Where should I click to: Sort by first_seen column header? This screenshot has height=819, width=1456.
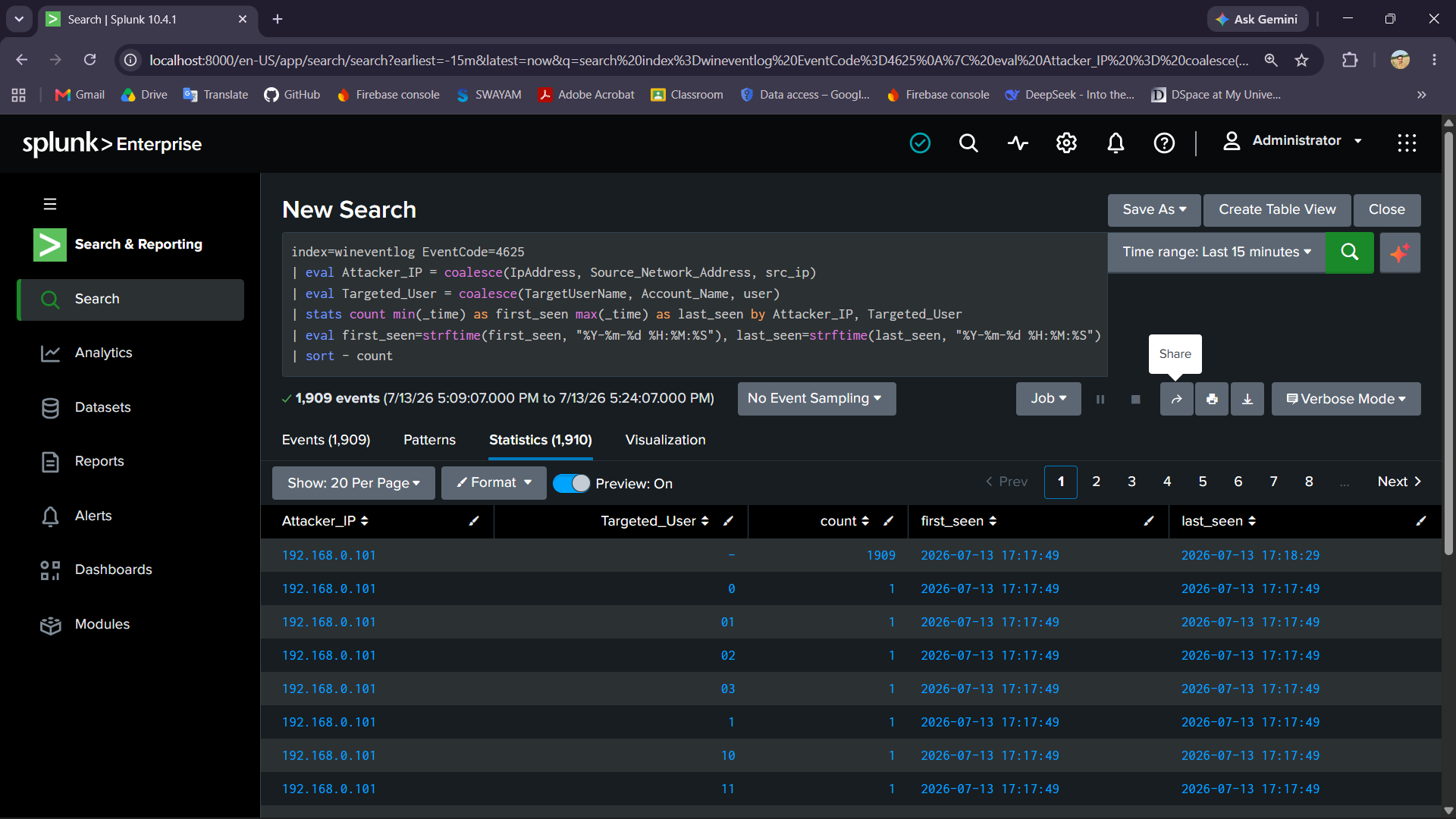pos(959,521)
